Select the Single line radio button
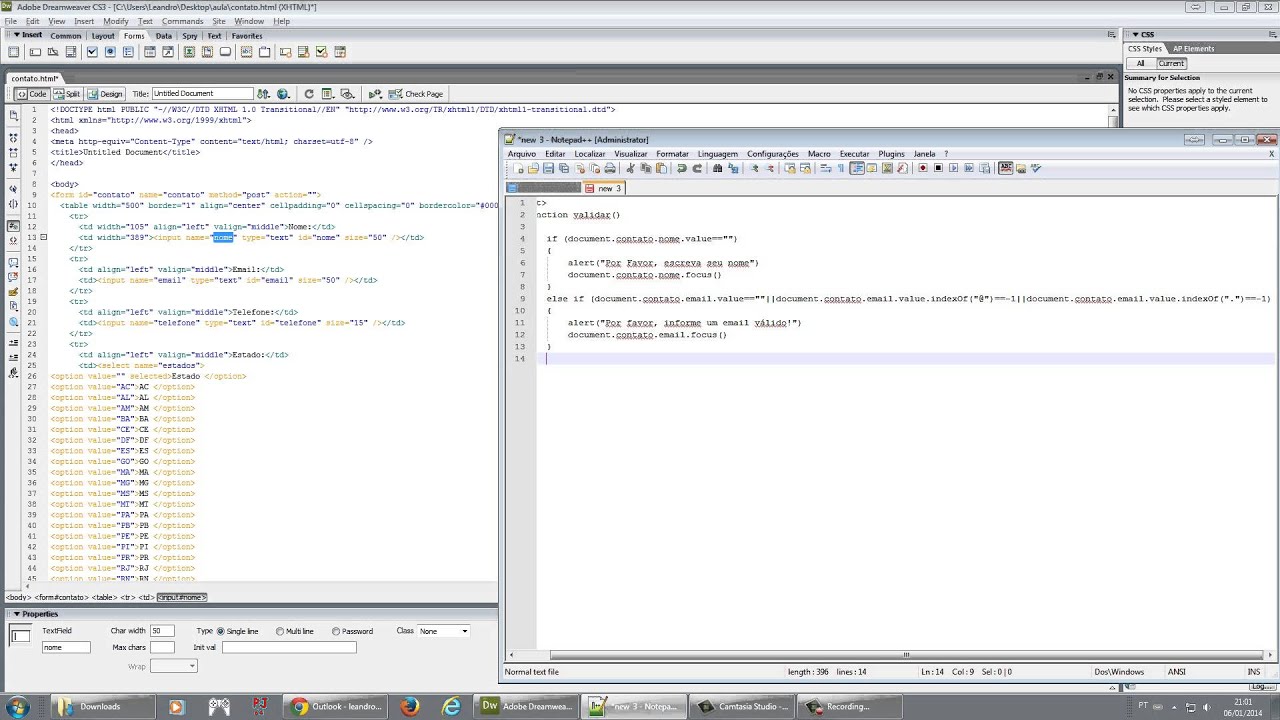This screenshot has height=720, width=1280. (220, 632)
